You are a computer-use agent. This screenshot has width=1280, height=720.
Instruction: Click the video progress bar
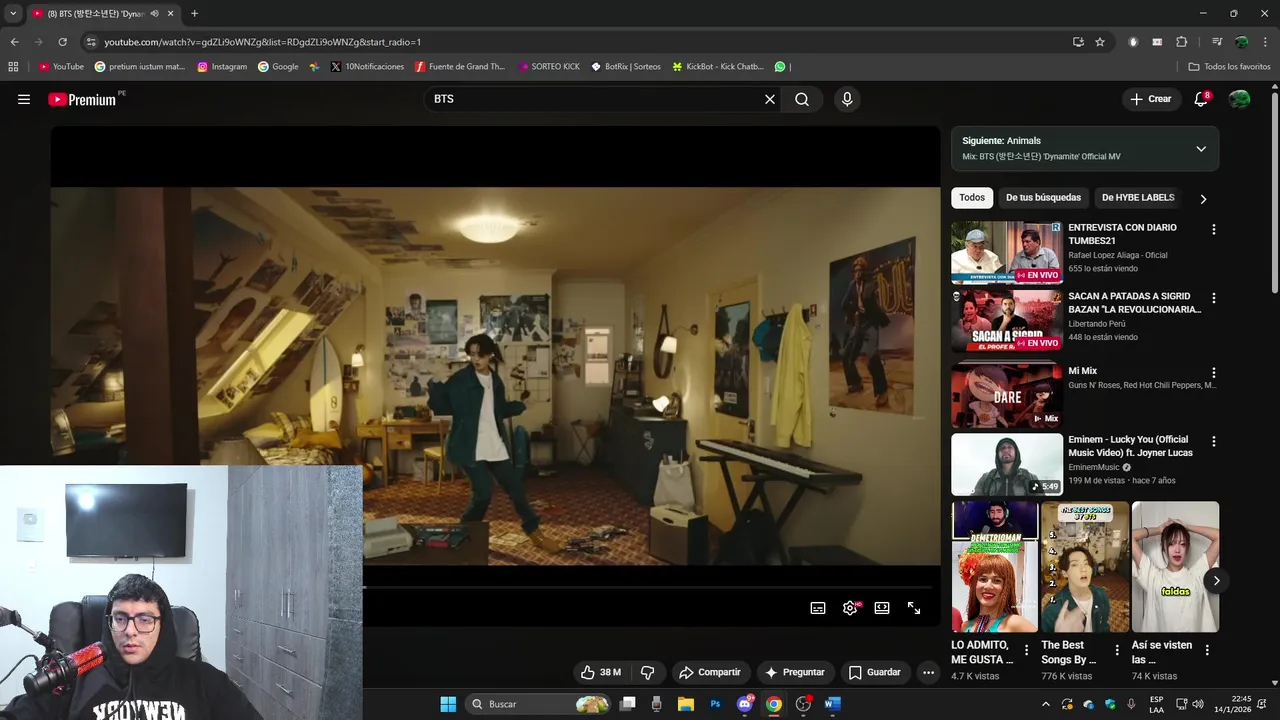650,587
